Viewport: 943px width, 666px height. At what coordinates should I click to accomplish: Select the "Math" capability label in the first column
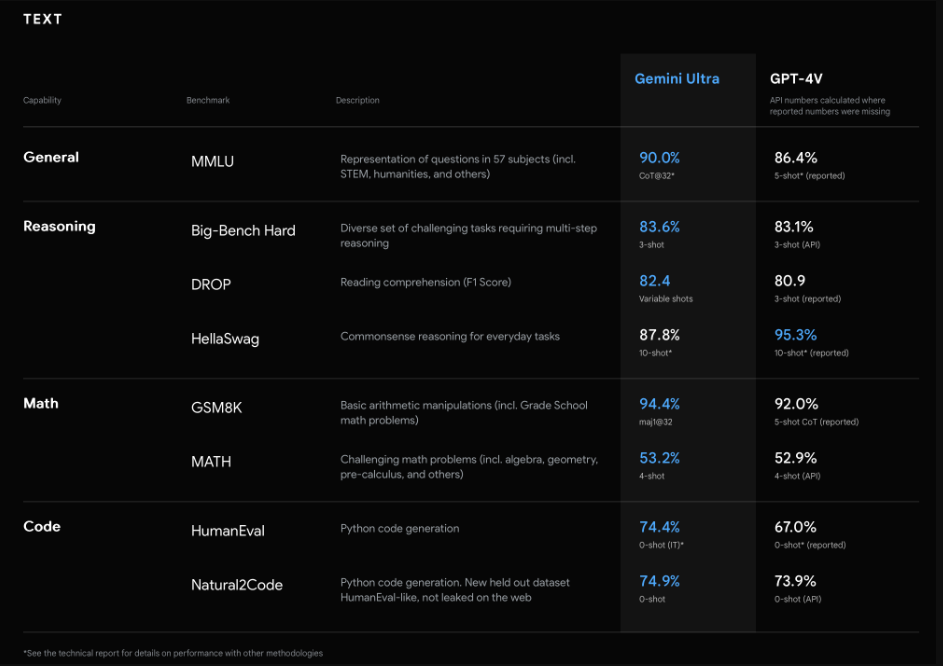pyautogui.click(x=41, y=404)
